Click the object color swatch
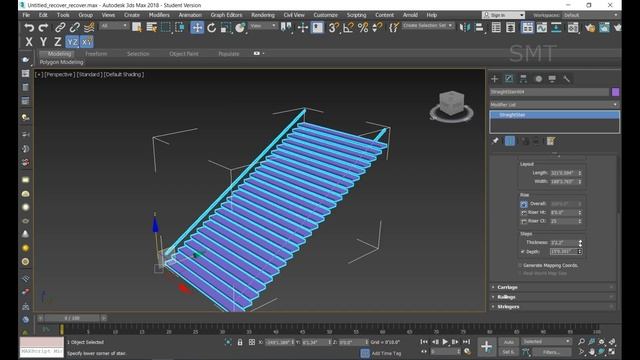Viewport: 640px width, 360px height. click(615, 92)
